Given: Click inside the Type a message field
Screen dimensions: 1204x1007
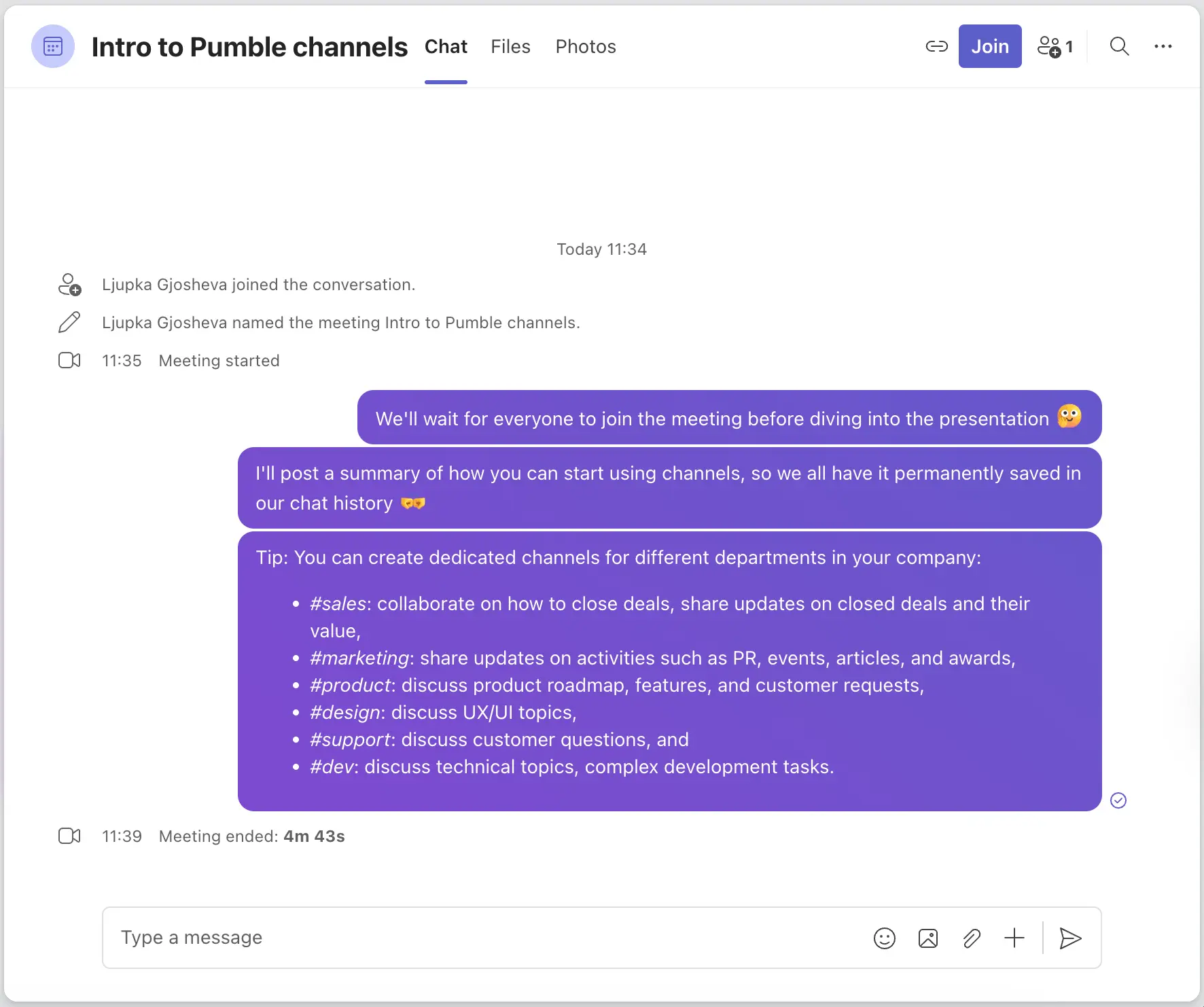Looking at the screenshot, I should 408,938.
